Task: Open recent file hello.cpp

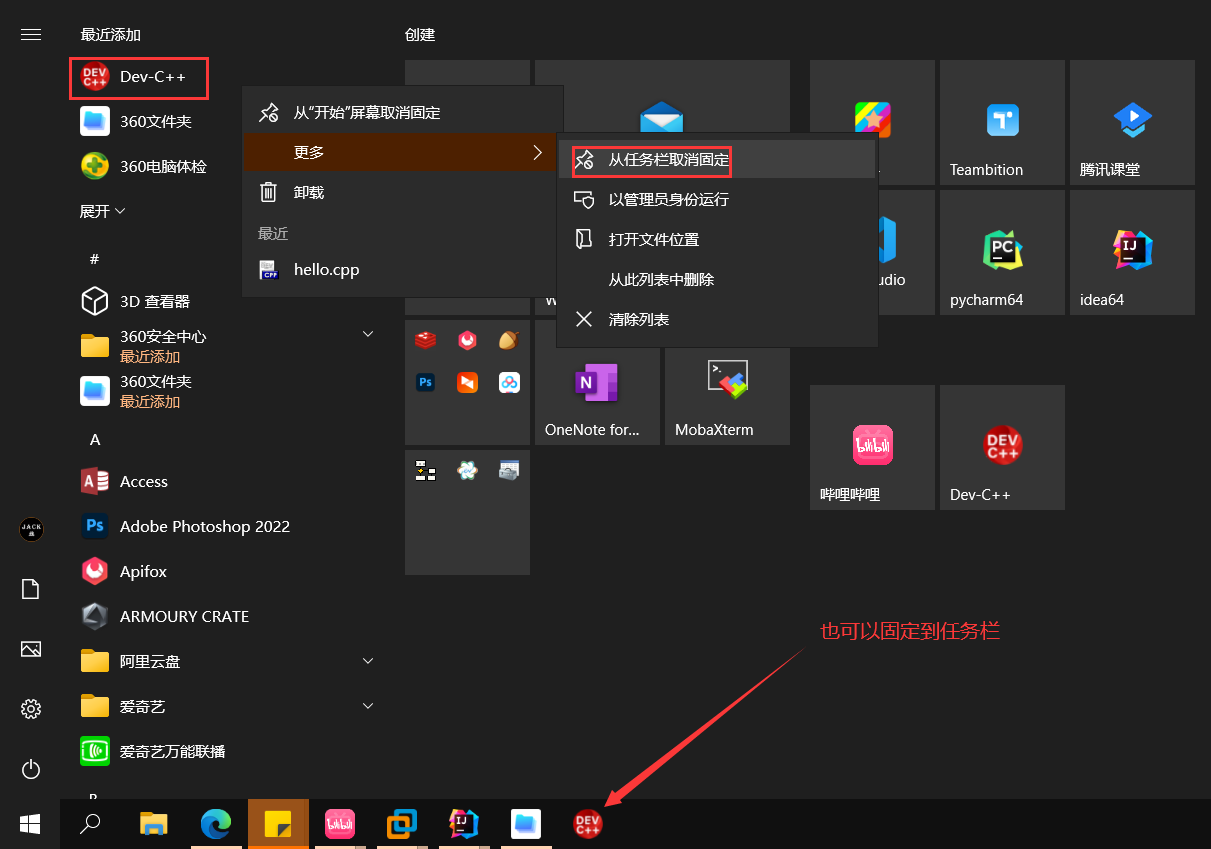Action: [x=402, y=269]
